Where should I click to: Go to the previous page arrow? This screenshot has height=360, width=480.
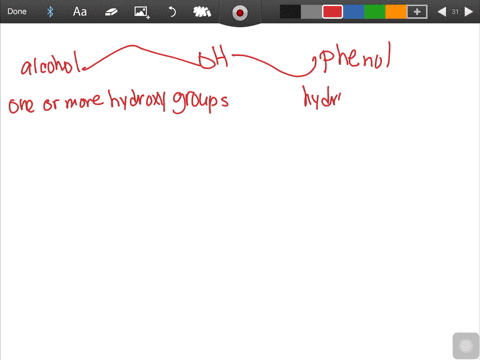coord(442,12)
